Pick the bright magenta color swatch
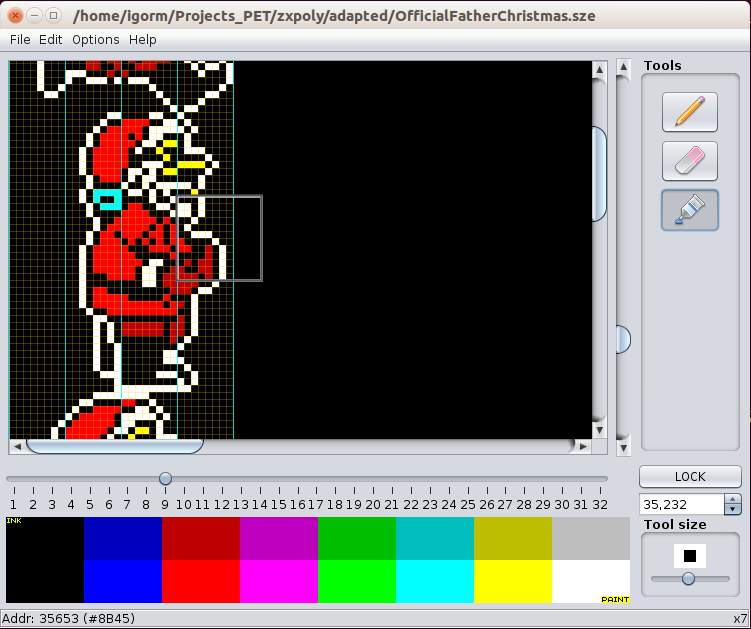Image resolution: width=751 pixels, height=629 pixels. (279, 582)
